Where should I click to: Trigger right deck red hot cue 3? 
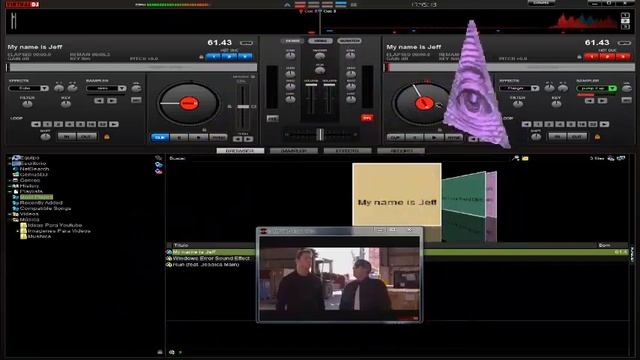click(x=623, y=57)
